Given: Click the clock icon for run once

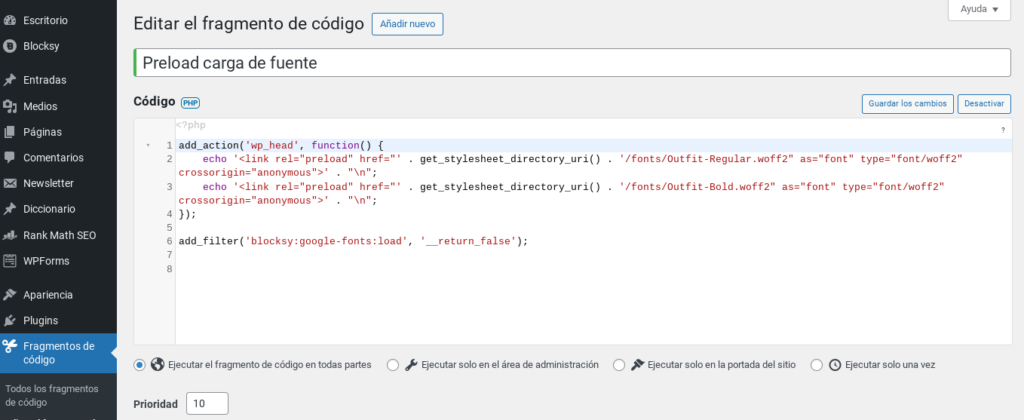Looking at the screenshot, I should coord(835,365).
